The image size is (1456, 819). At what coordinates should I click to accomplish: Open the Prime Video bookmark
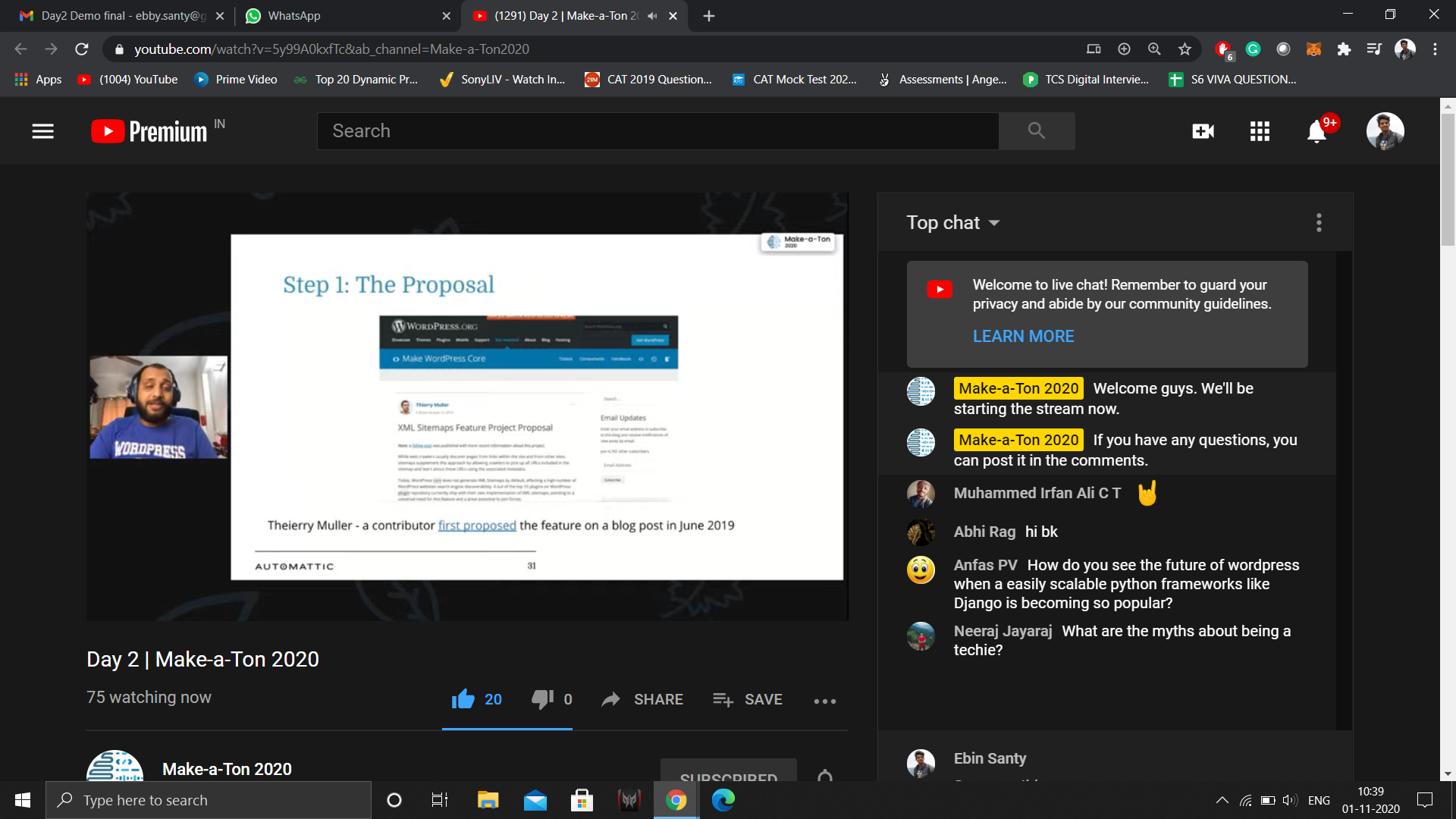236,80
